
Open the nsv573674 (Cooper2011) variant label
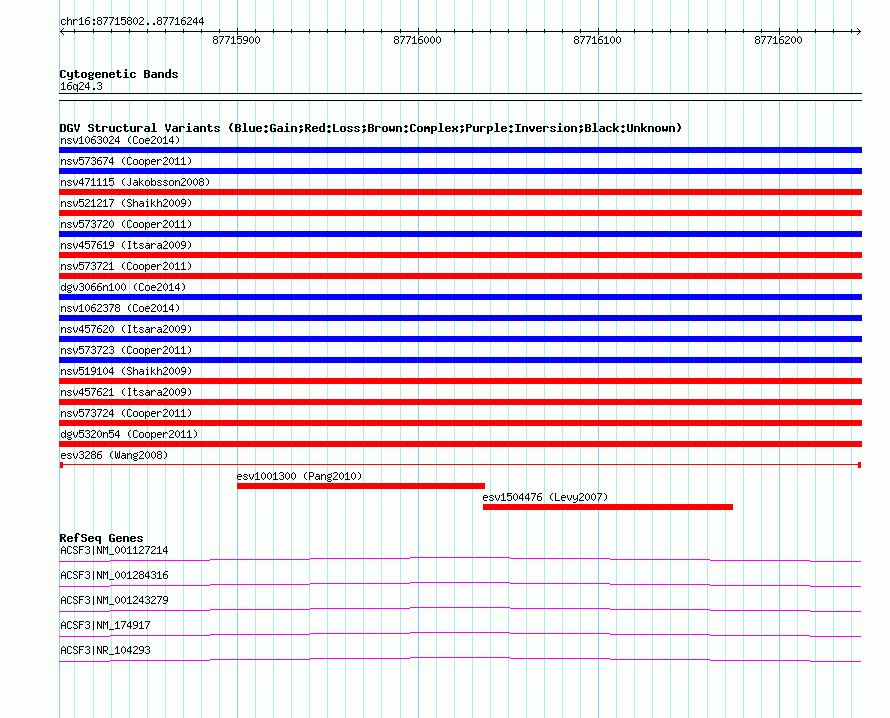[x=126, y=161]
